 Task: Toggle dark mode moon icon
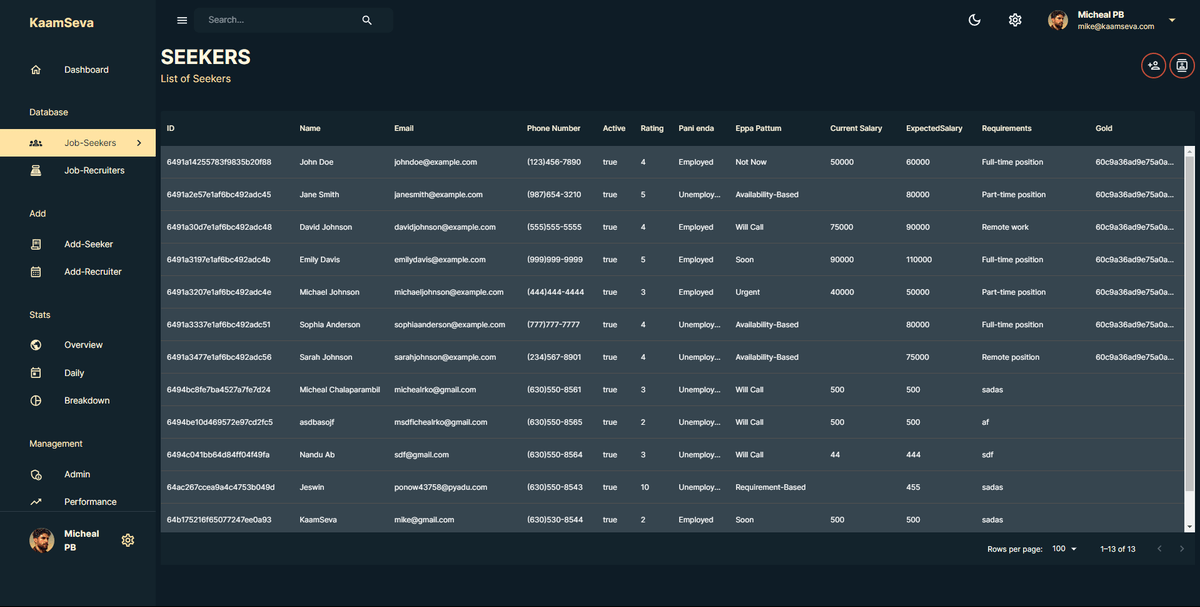975,20
